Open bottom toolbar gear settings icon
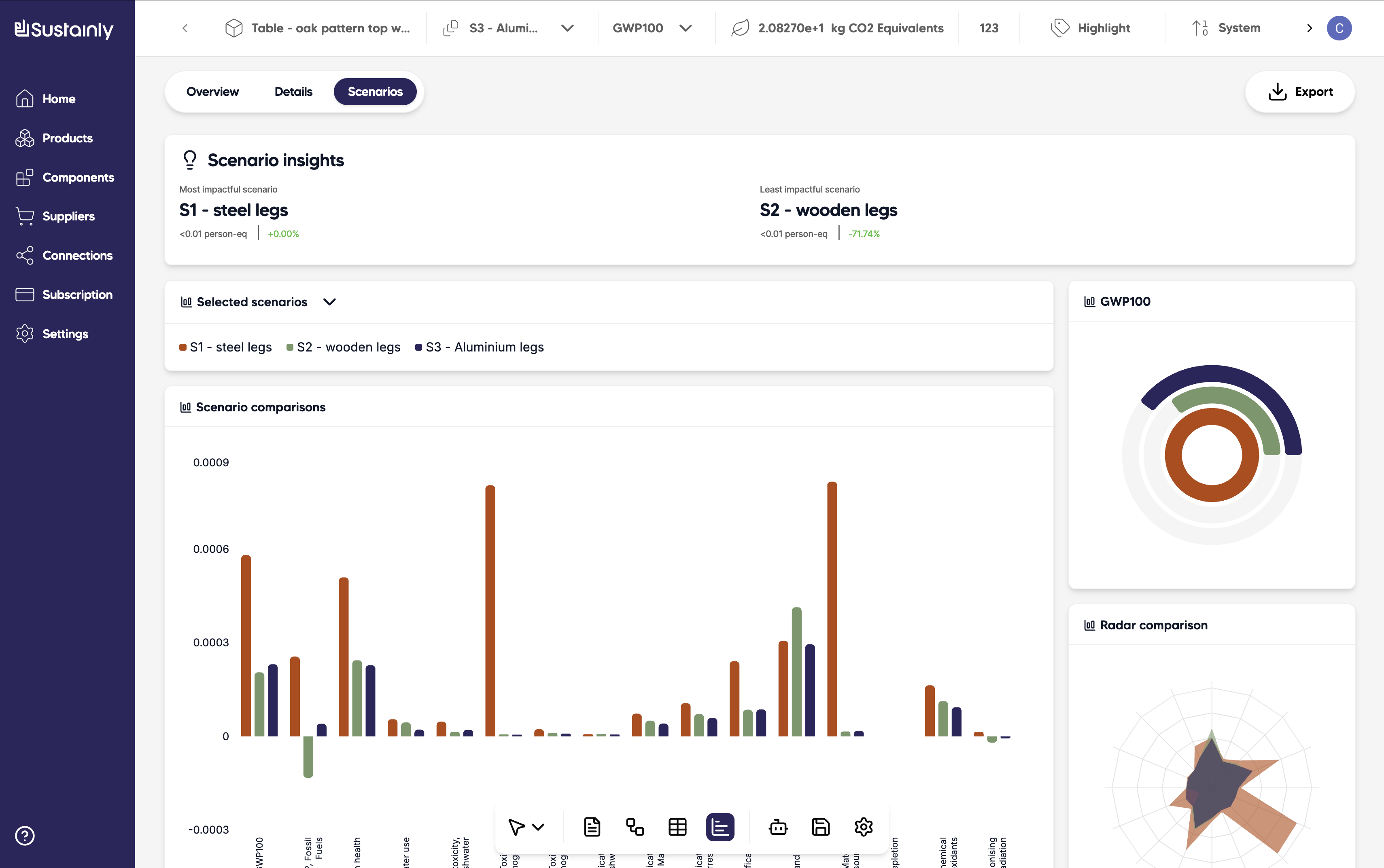1384x868 pixels. [x=863, y=827]
